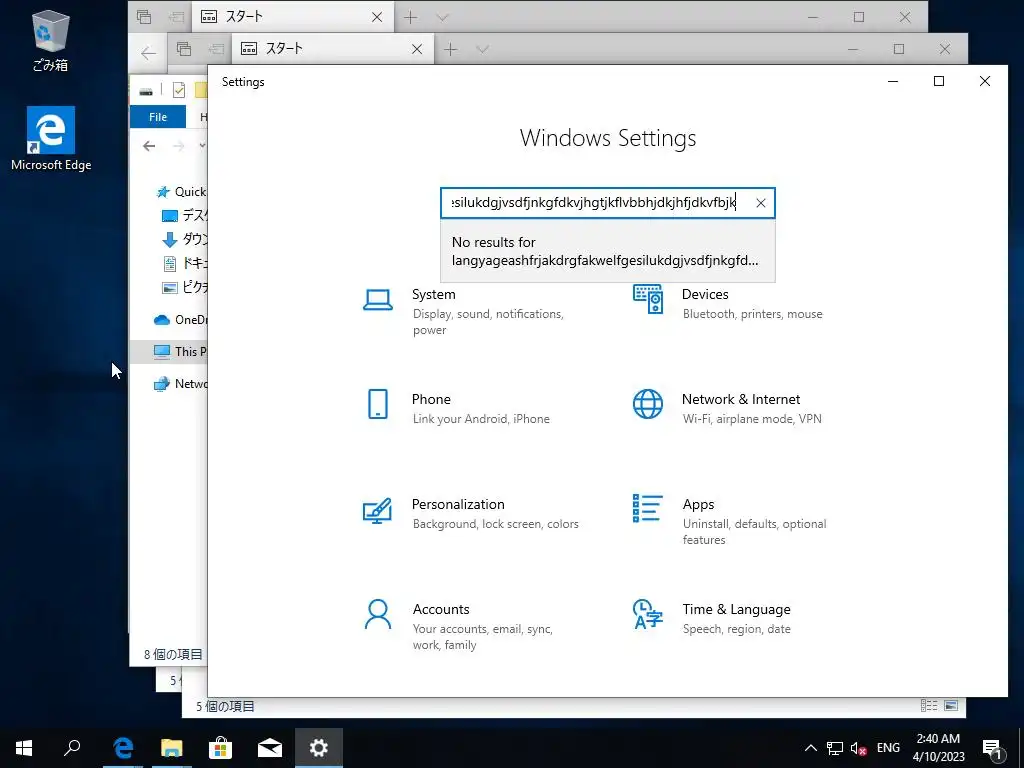
Task: Open the Accounts person icon
Action: pyautogui.click(x=377, y=614)
